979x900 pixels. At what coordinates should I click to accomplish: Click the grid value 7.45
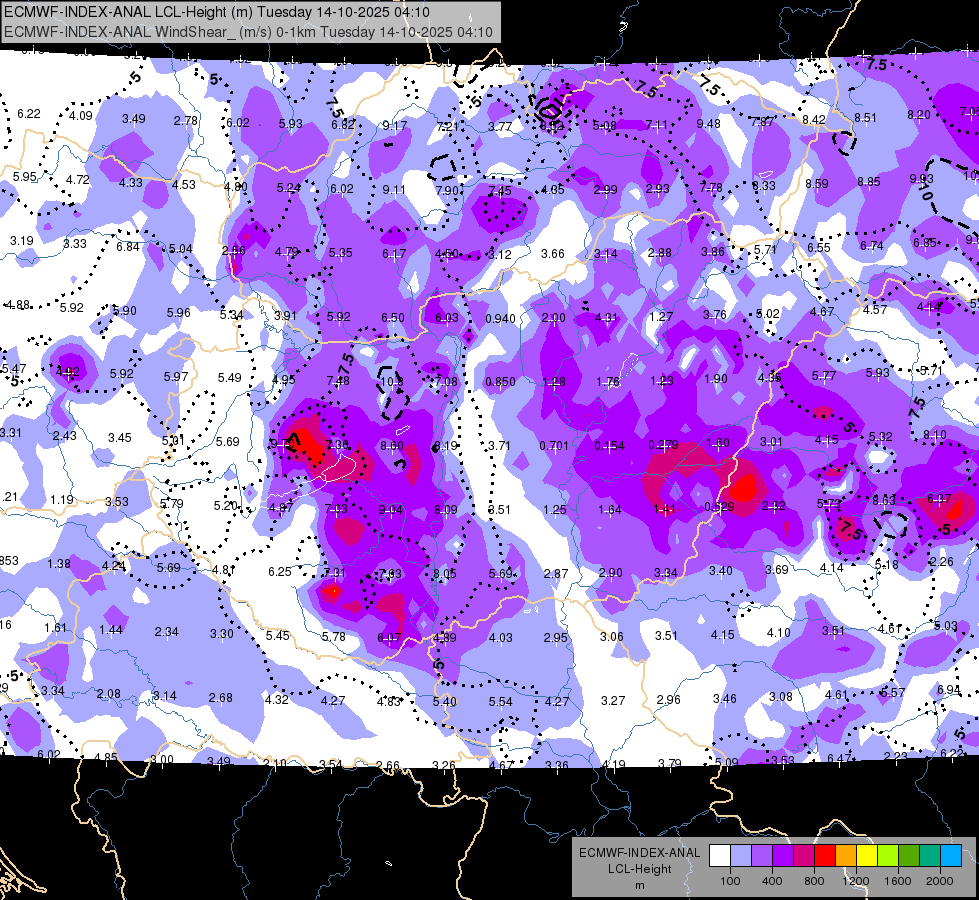499,190
